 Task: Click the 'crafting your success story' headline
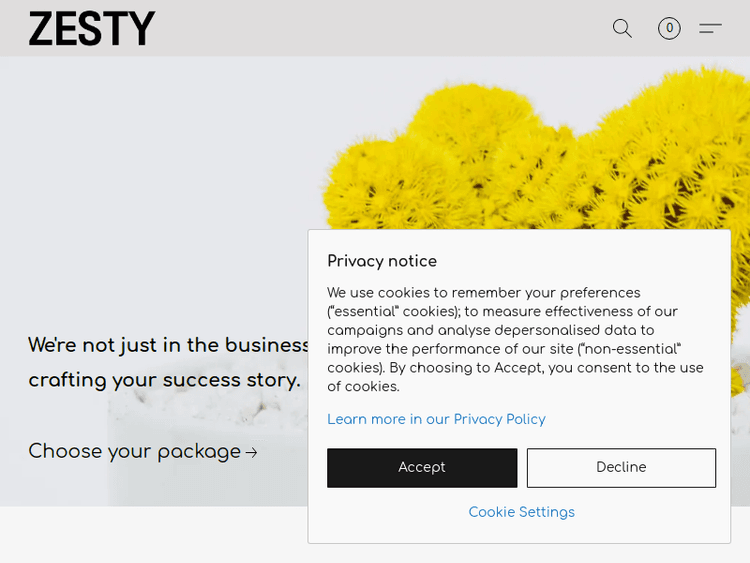click(164, 380)
